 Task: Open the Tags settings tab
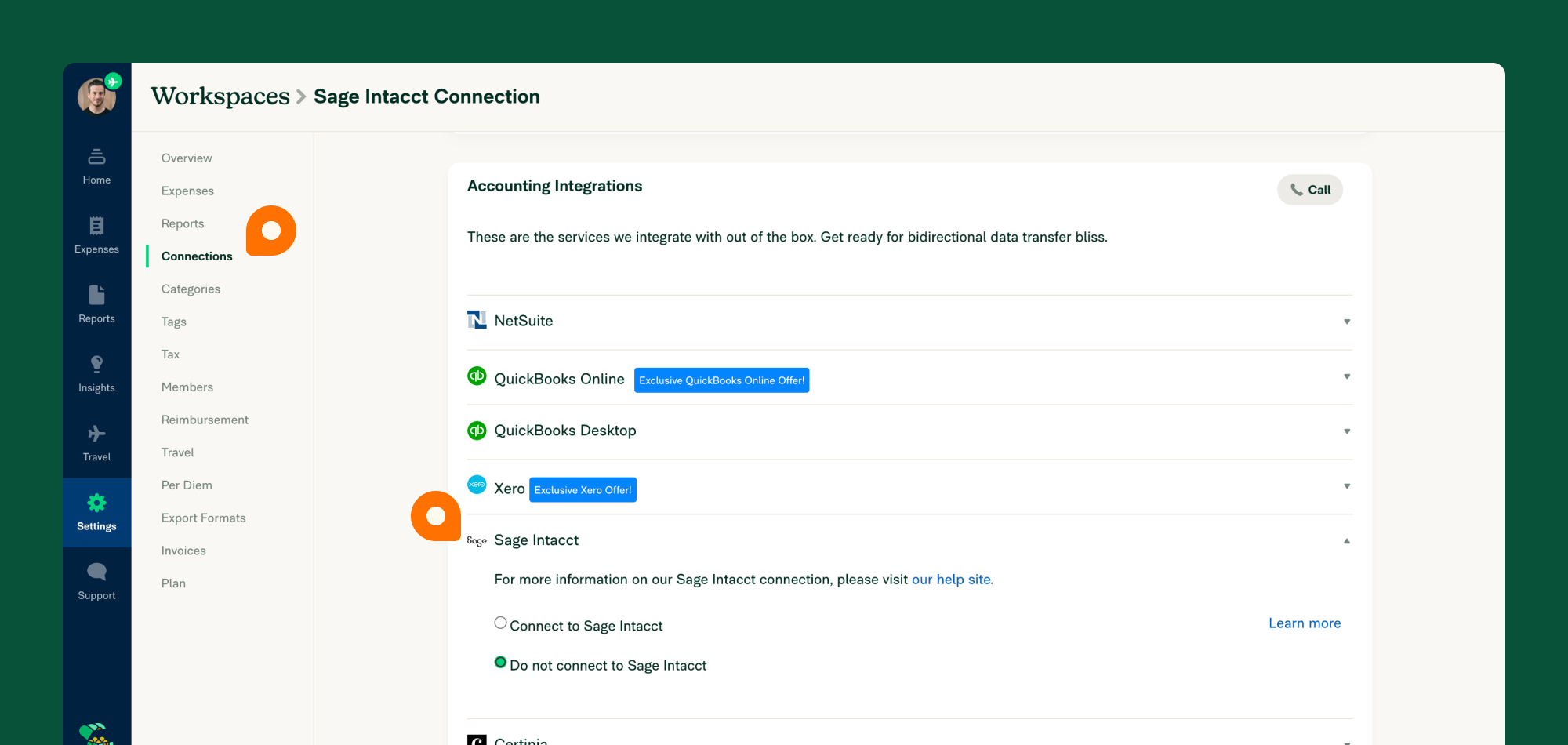pos(174,322)
